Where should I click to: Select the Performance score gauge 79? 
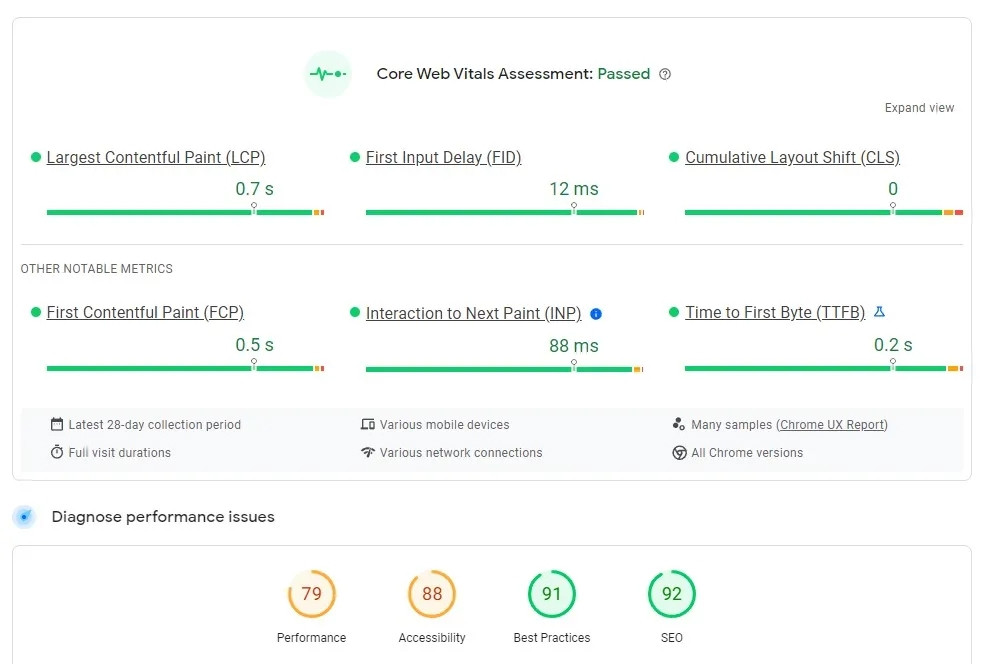(x=312, y=595)
